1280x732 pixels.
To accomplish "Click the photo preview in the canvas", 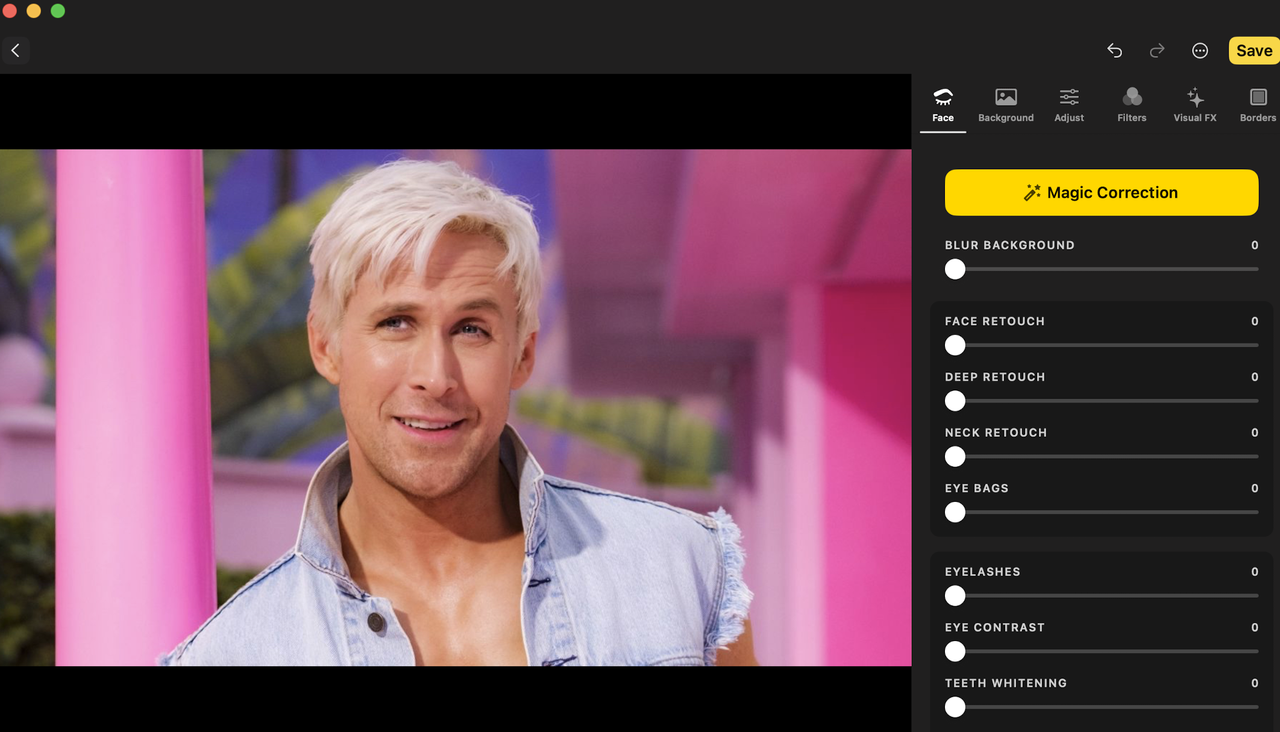I will click(456, 408).
